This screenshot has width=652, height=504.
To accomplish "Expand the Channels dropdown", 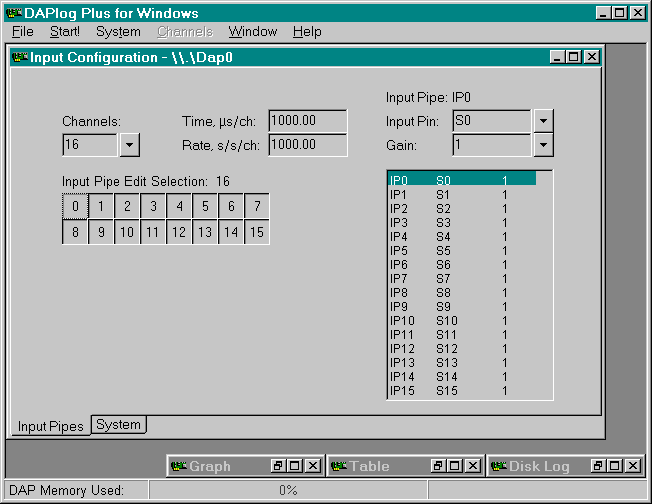I will (x=130, y=145).
